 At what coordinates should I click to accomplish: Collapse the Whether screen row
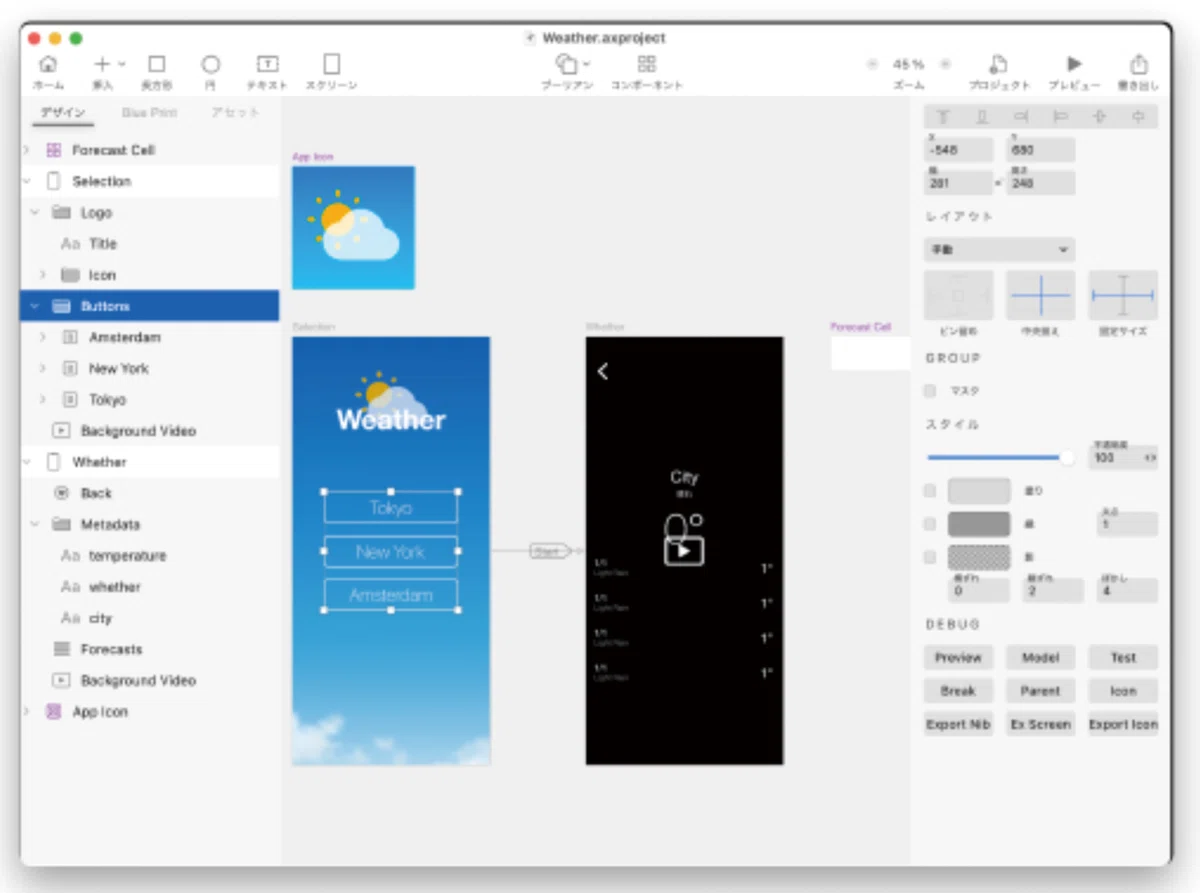tap(27, 462)
